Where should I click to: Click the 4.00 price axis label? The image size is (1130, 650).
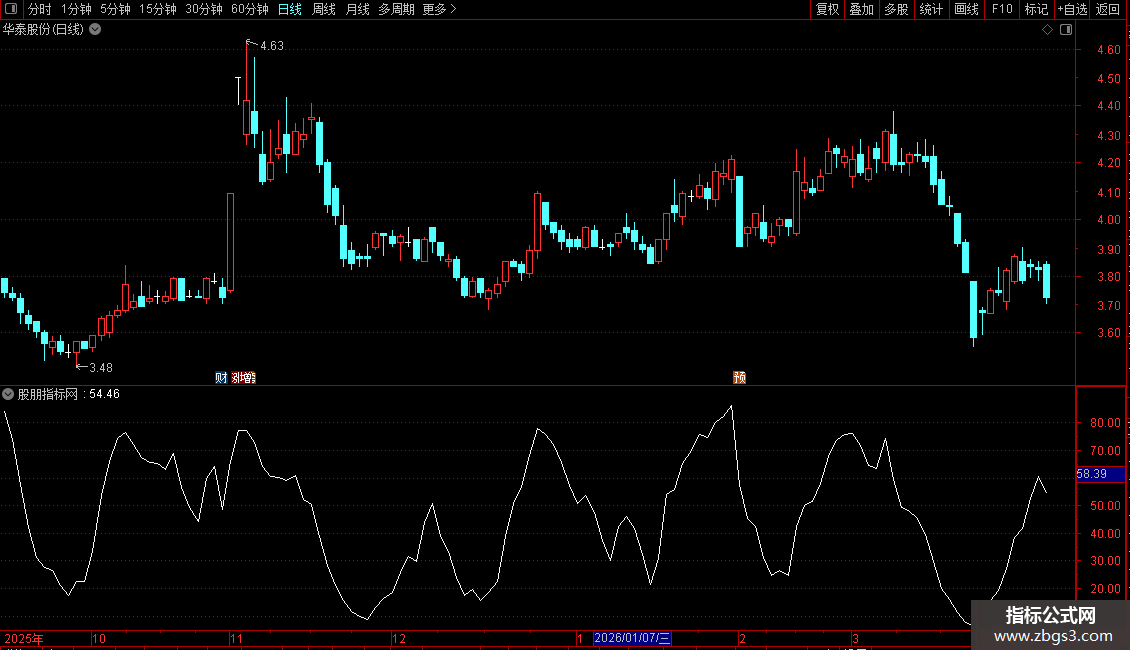click(x=1108, y=220)
